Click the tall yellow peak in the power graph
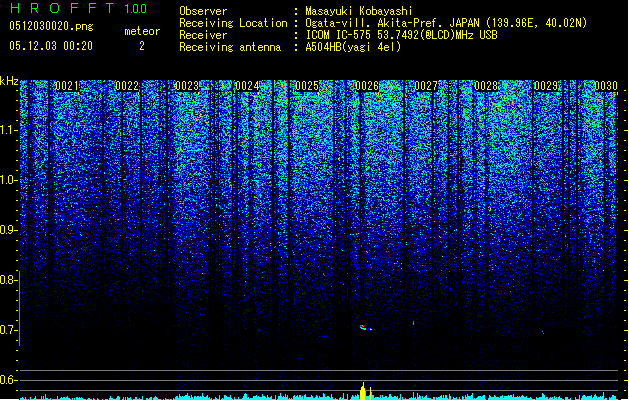Screen dimensions: 629x400 (363, 391)
